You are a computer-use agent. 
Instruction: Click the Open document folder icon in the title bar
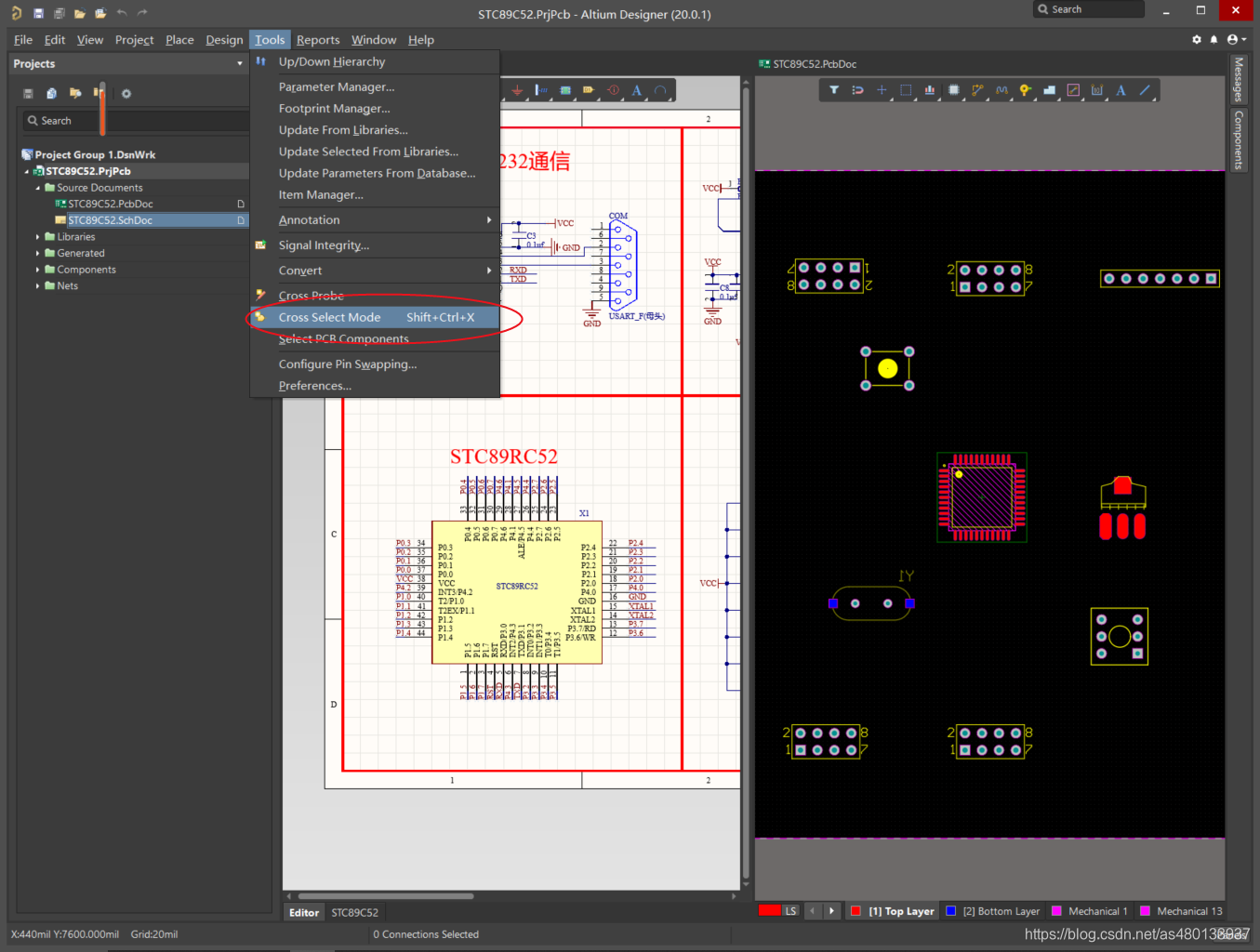click(80, 13)
